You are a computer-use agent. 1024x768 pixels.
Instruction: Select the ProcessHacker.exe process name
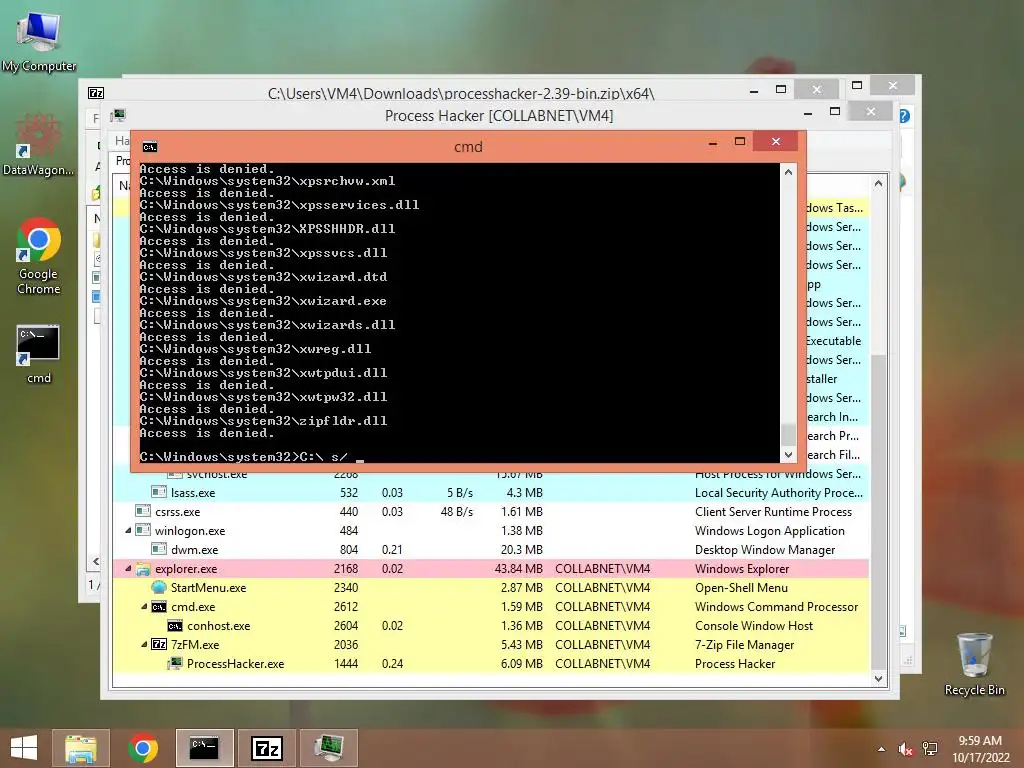pyautogui.click(x=236, y=664)
